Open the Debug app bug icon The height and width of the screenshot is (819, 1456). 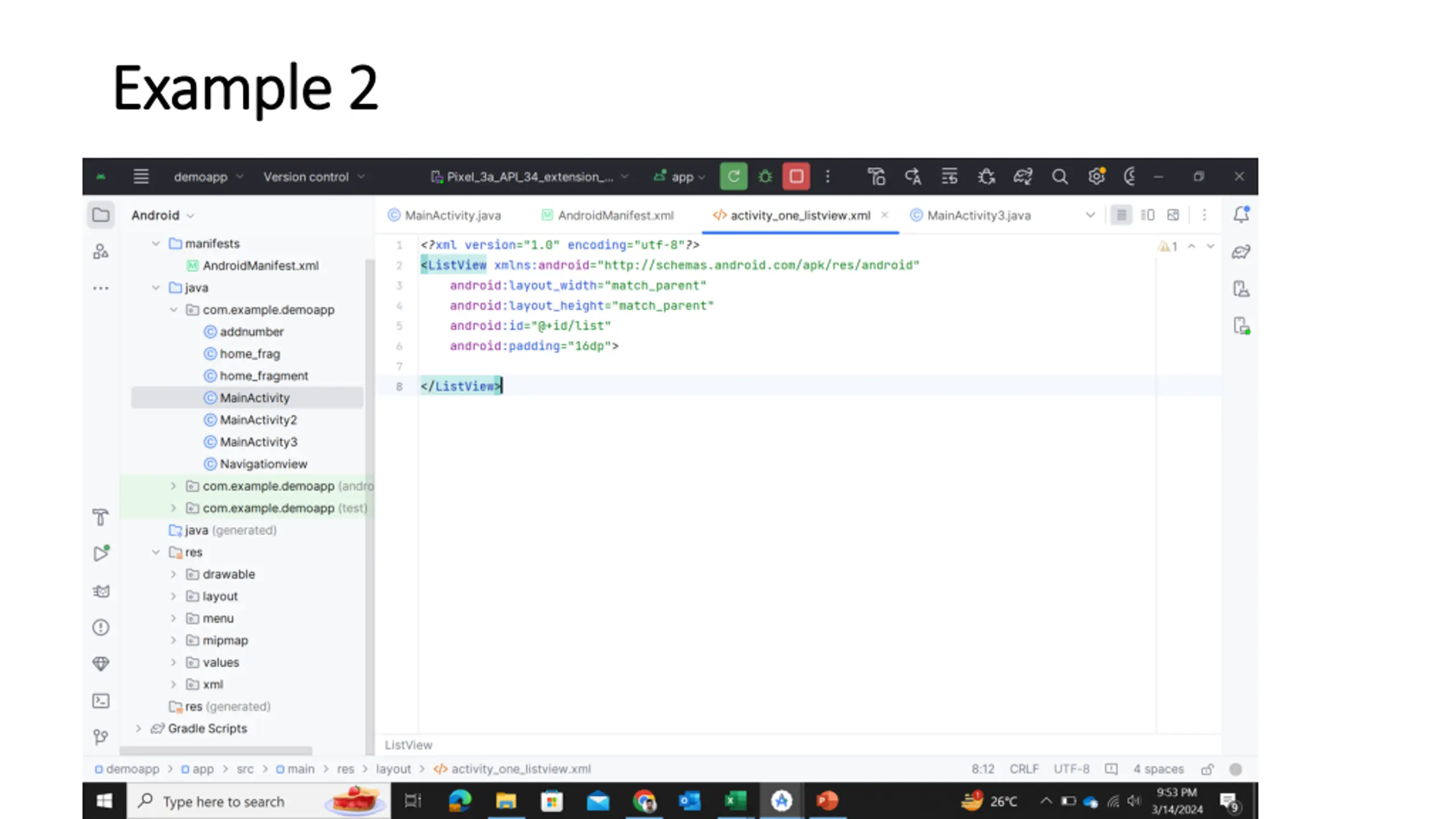765,176
